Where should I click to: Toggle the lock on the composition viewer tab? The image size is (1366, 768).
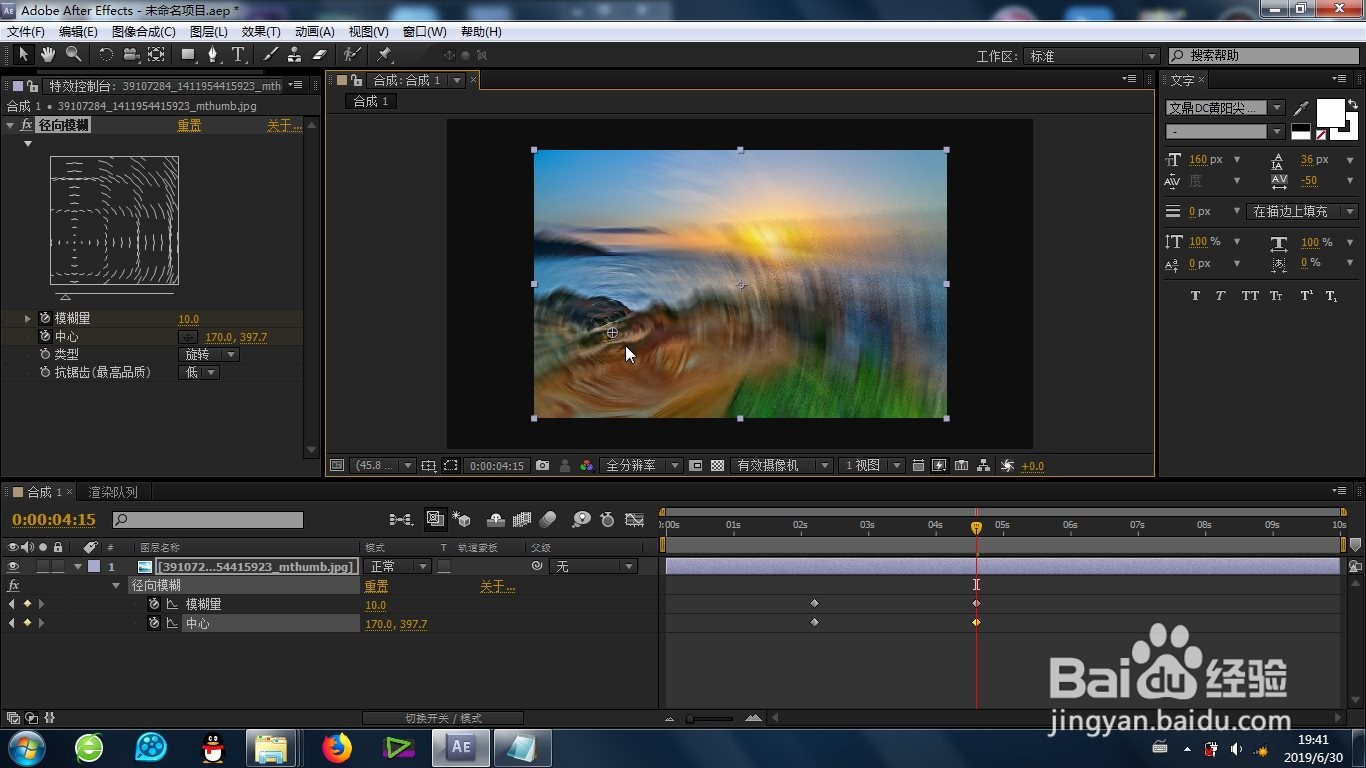[356, 80]
